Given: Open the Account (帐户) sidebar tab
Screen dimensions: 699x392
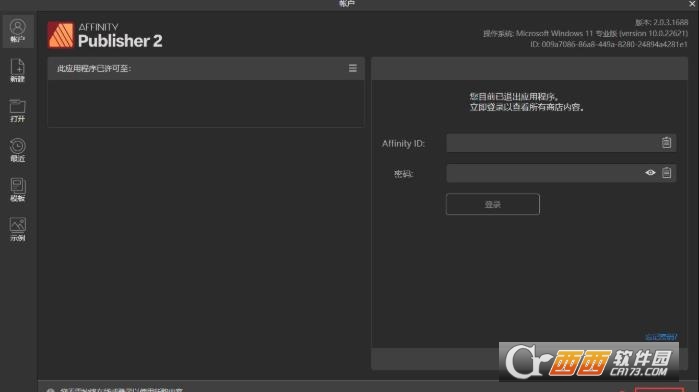Looking at the screenshot, I should (17, 31).
